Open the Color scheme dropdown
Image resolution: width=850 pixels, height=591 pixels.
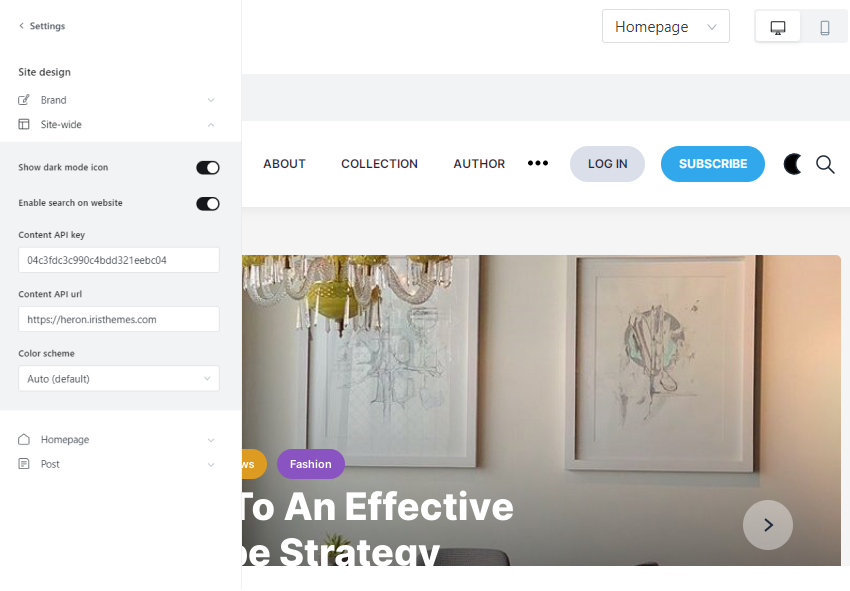point(119,378)
